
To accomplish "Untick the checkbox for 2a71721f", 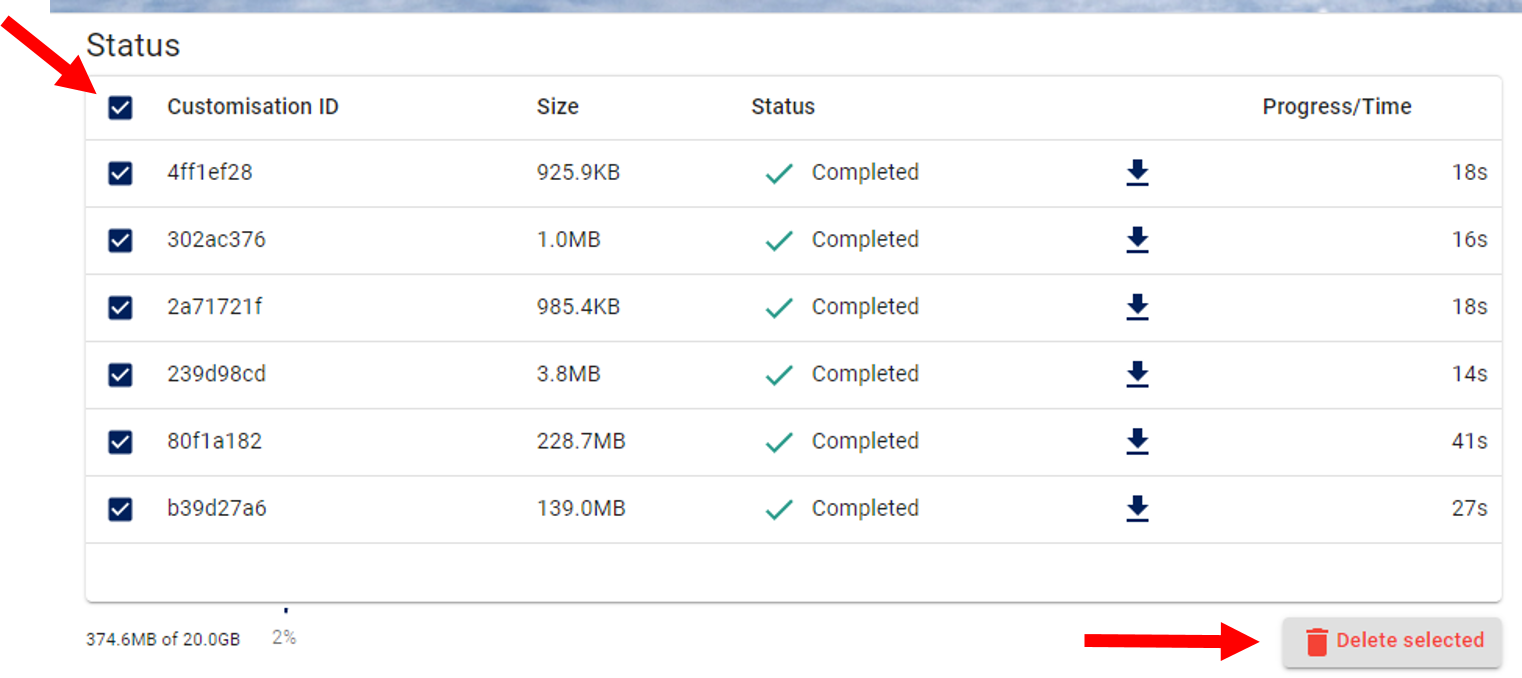I will click(x=120, y=307).
